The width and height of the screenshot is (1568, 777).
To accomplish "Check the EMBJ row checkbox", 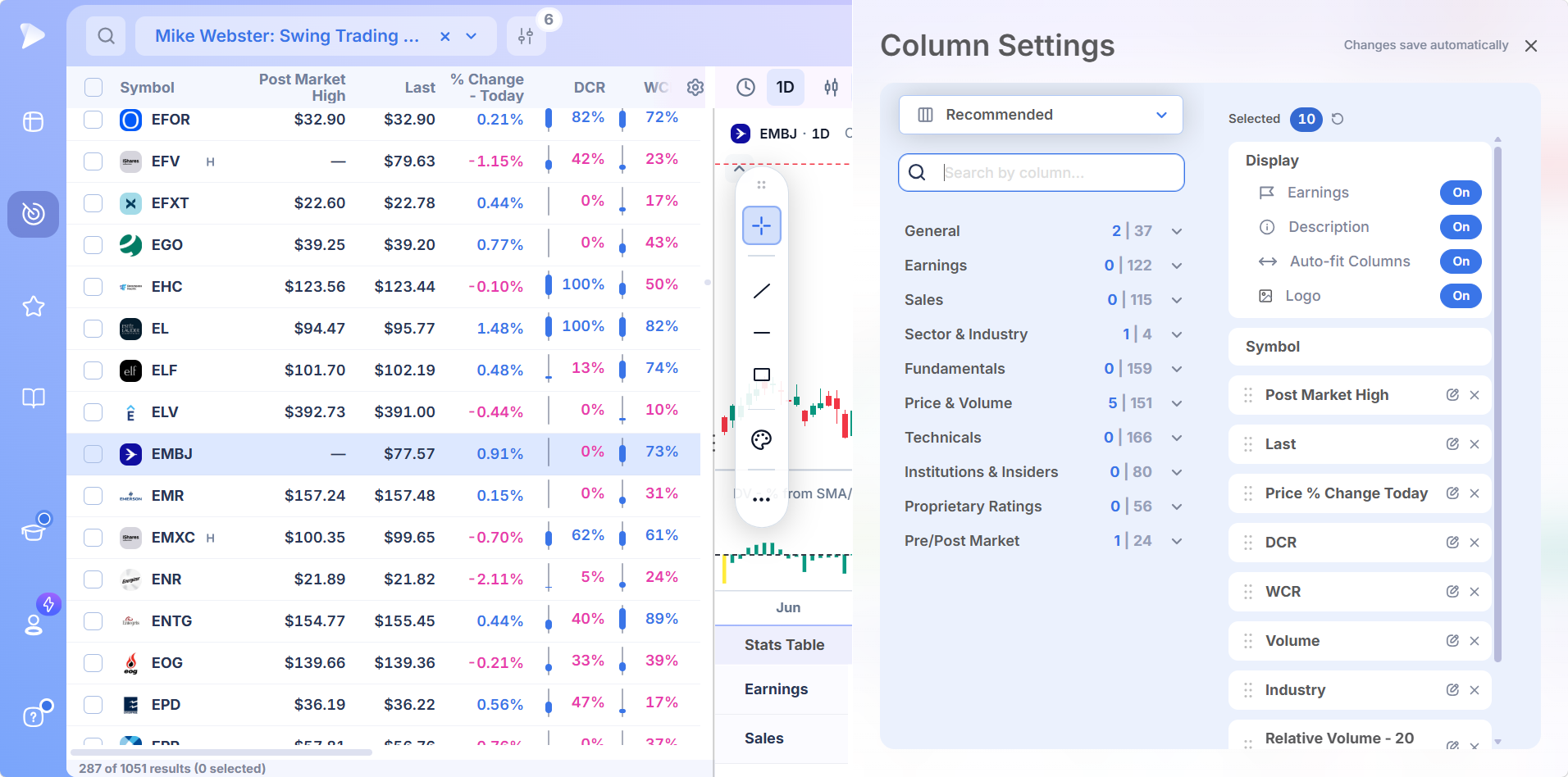I will 93,454.
